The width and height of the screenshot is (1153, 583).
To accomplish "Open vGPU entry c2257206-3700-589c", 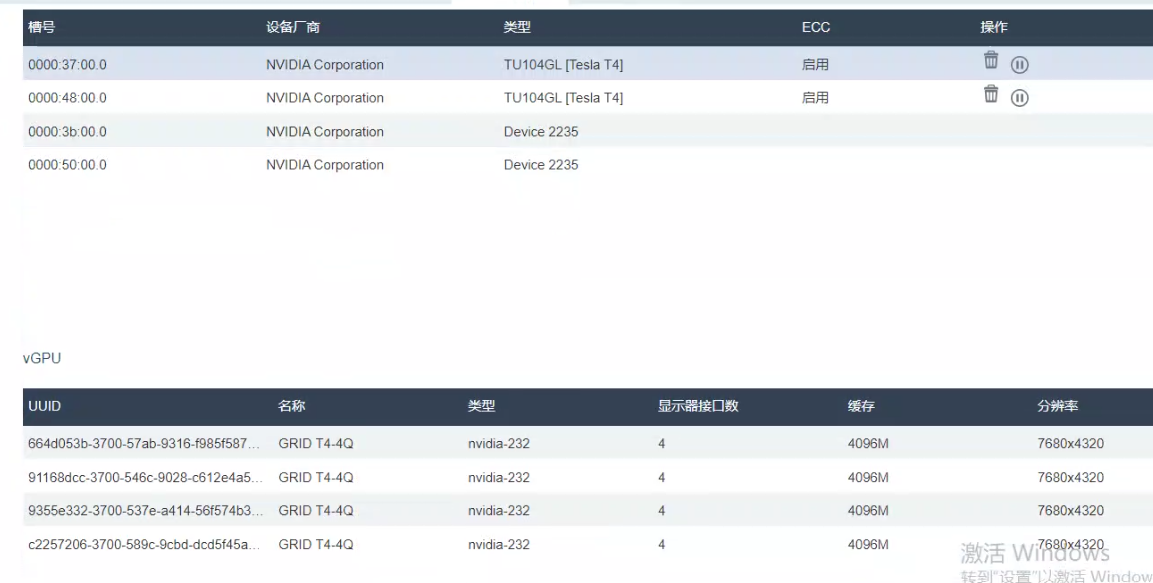I will pos(145,545).
